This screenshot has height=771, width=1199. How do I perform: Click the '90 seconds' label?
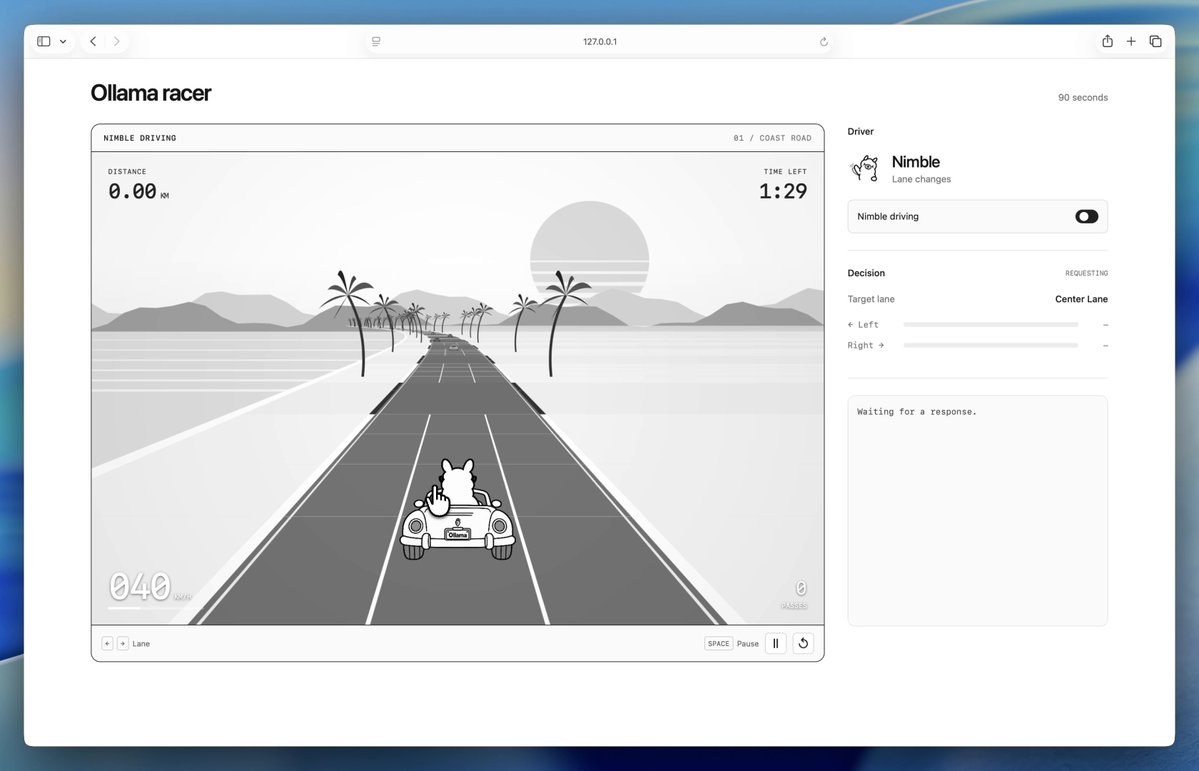[1083, 97]
